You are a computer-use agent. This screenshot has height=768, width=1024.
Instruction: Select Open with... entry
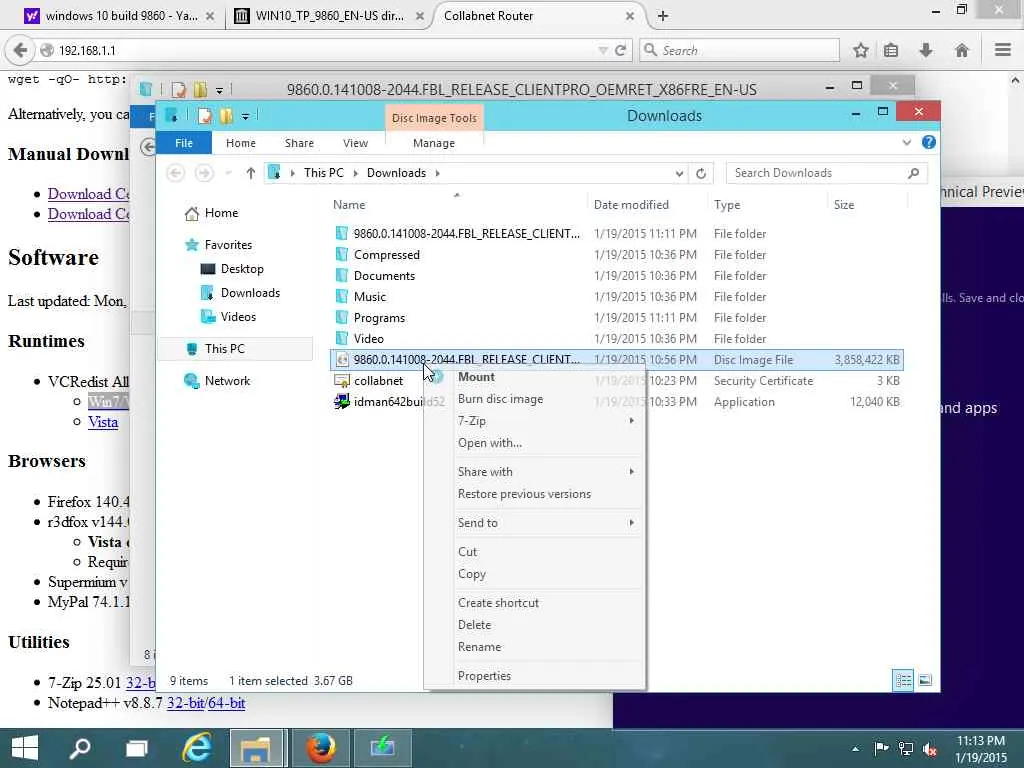pyautogui.click(x=490, y=443)
